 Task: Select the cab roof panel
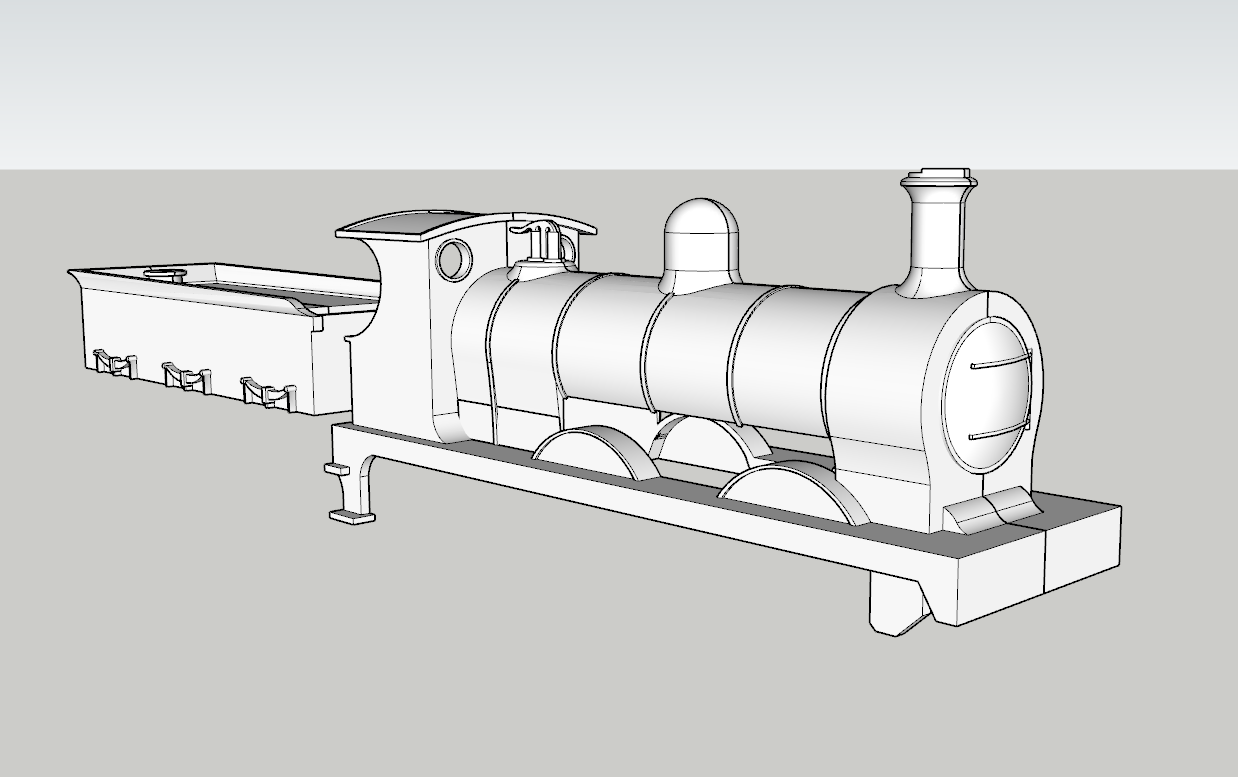420,222
